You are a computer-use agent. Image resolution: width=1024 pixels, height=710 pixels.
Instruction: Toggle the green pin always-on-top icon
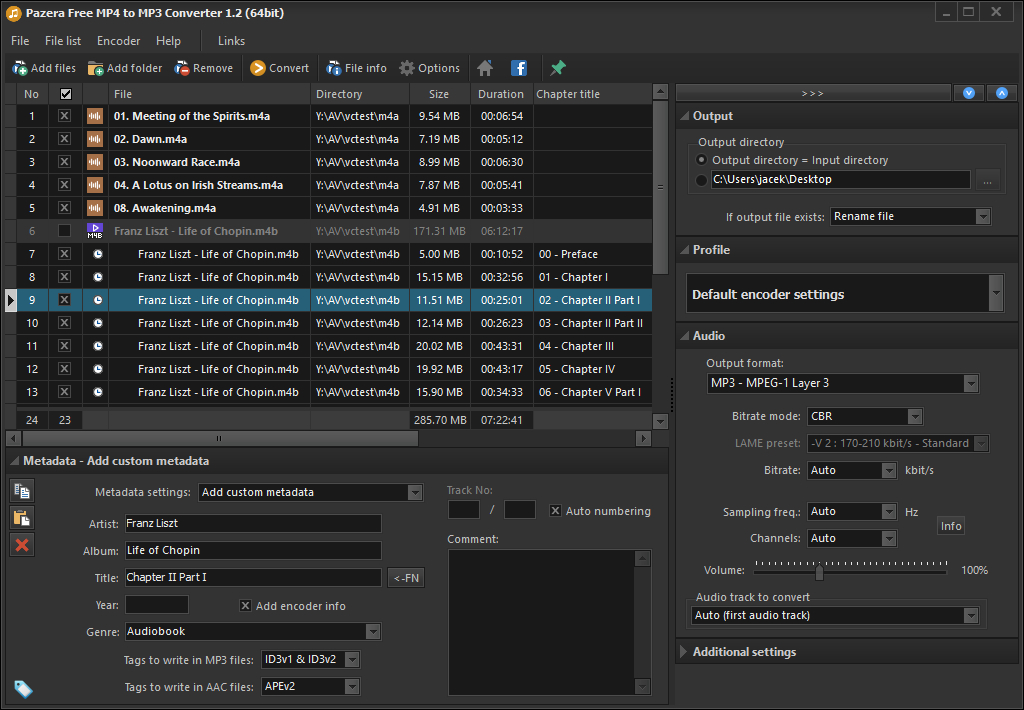click(558, 67)
